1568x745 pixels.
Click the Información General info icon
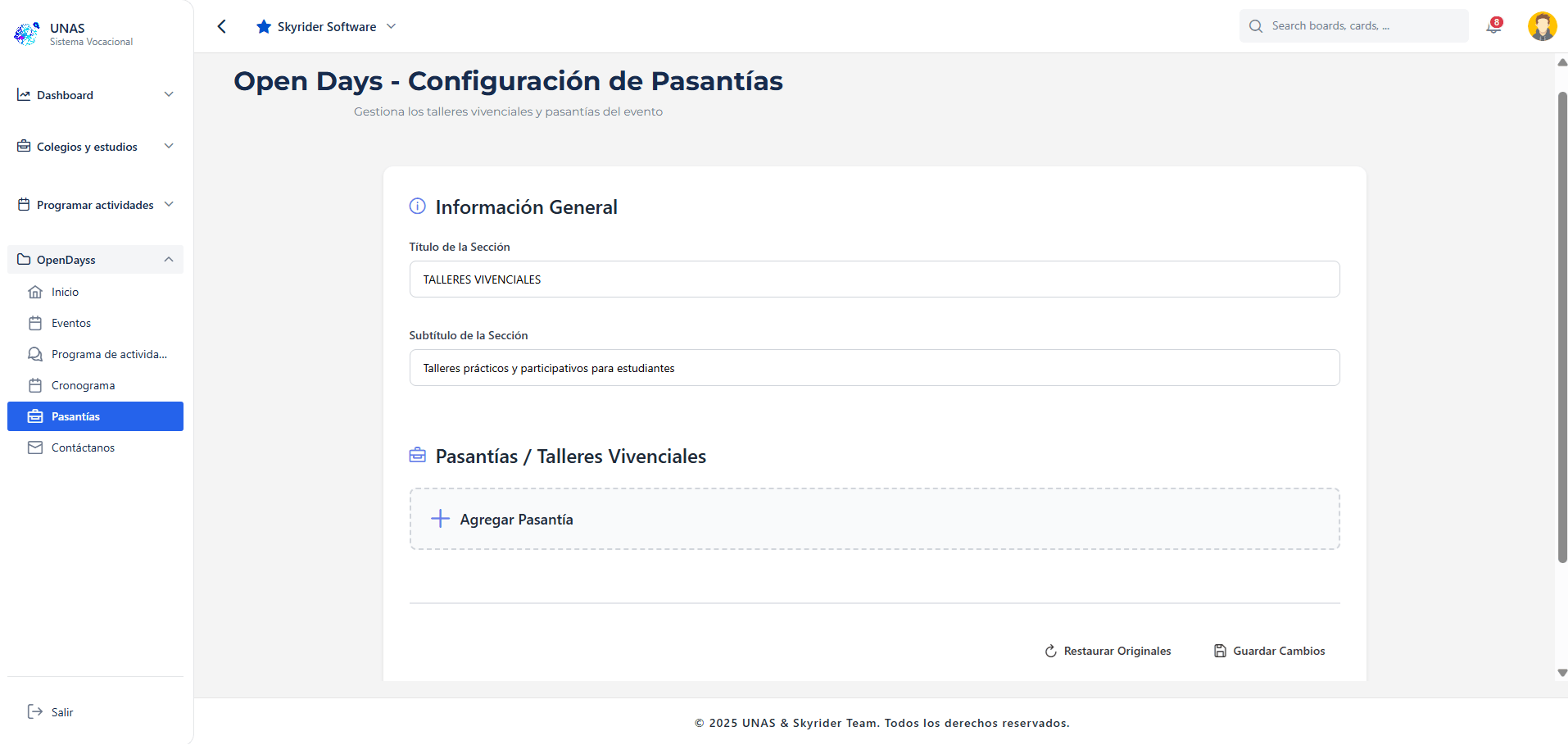417,207
